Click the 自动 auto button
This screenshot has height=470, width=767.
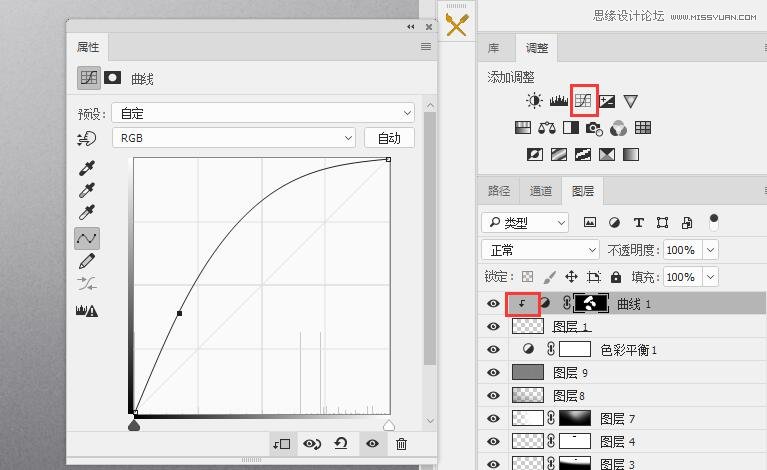(389, 138)
